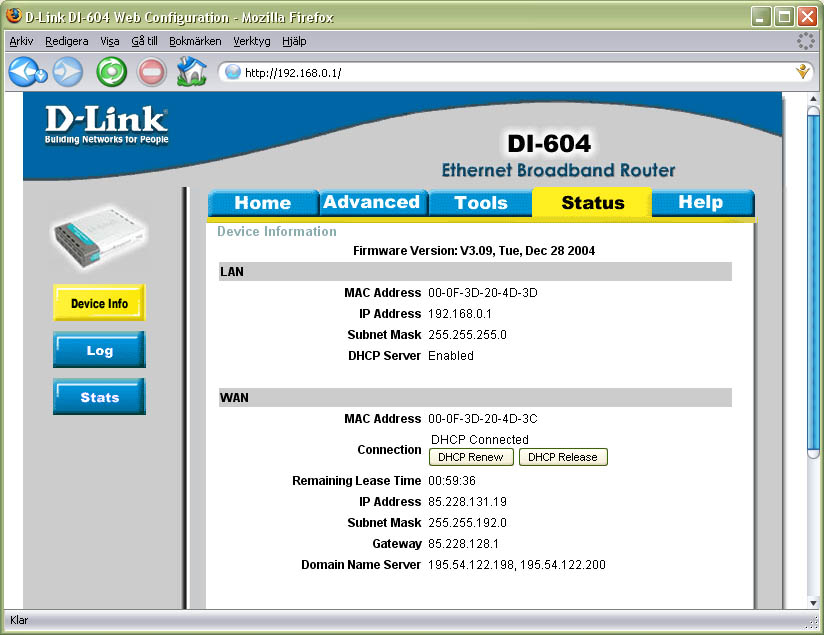Click the D-Link logo
This screenshot has width=824, height=635.
(x=106, y=124)
